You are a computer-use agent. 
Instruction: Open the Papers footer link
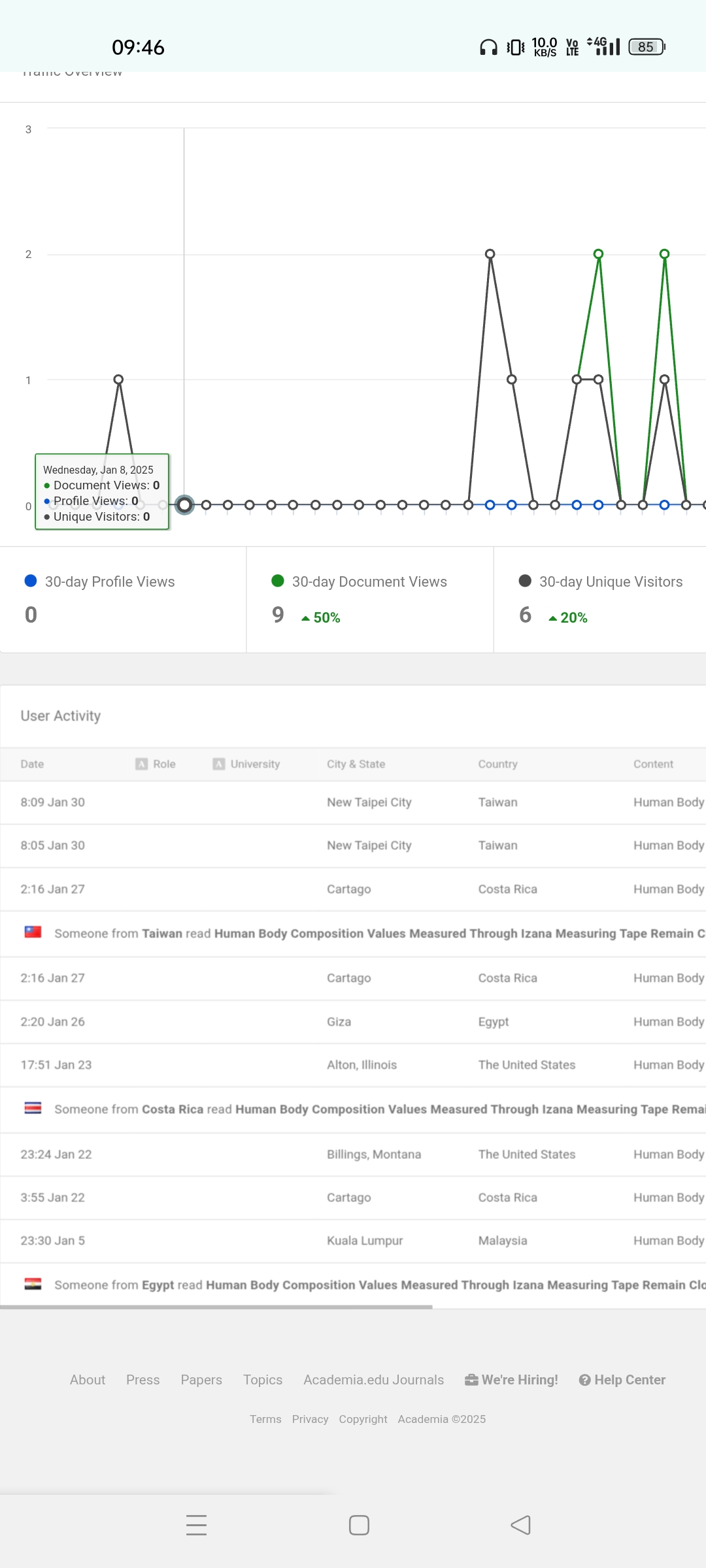201,1380
